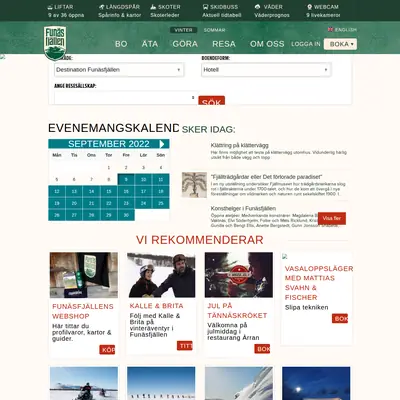Click the Ange resesällskap input field
The width and height of the screenshot is (400, 400).
[x=125, y=98]
